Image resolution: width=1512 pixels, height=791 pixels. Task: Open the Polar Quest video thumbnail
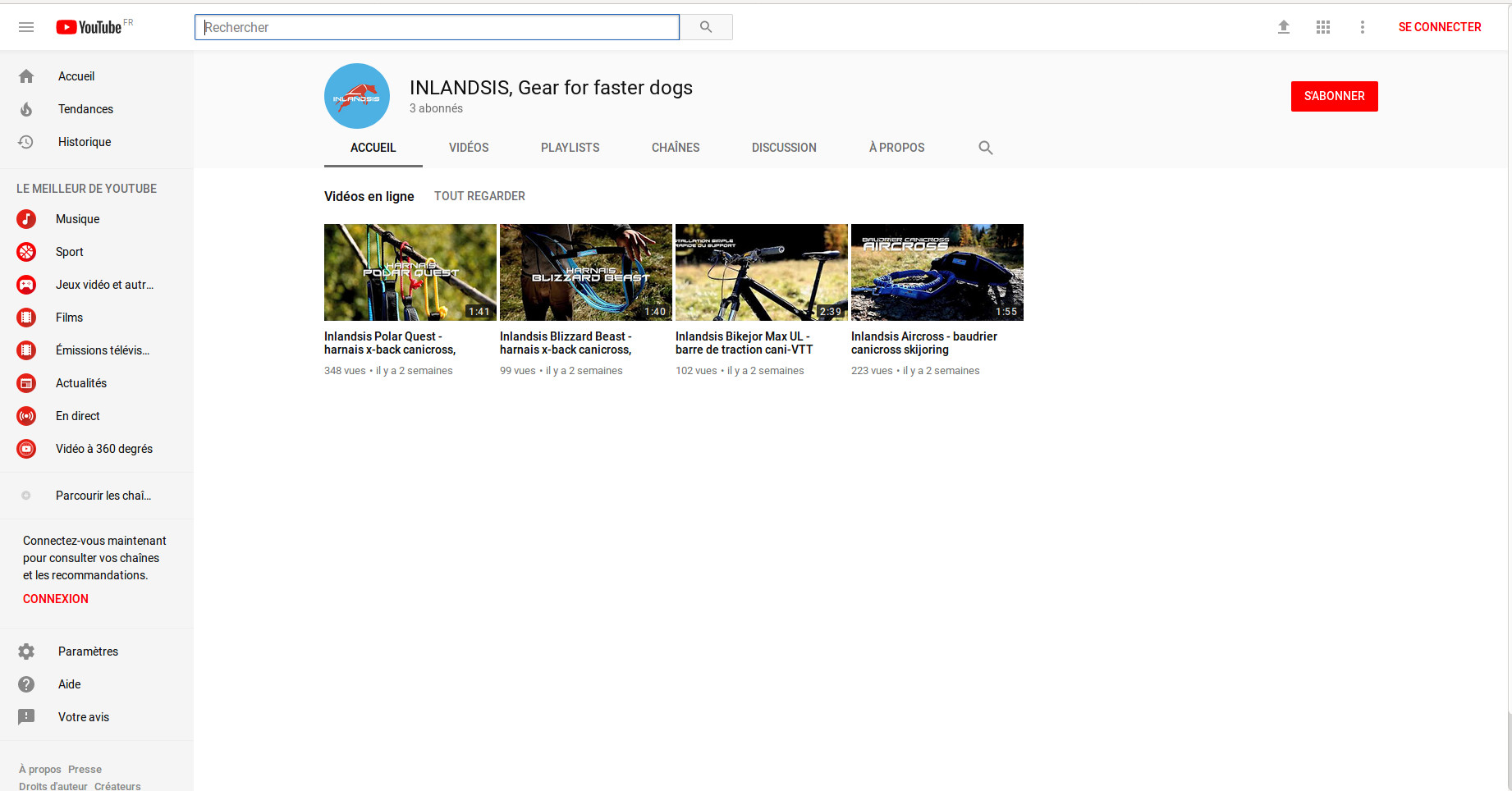pyautogui.click(x=410, y=272)
